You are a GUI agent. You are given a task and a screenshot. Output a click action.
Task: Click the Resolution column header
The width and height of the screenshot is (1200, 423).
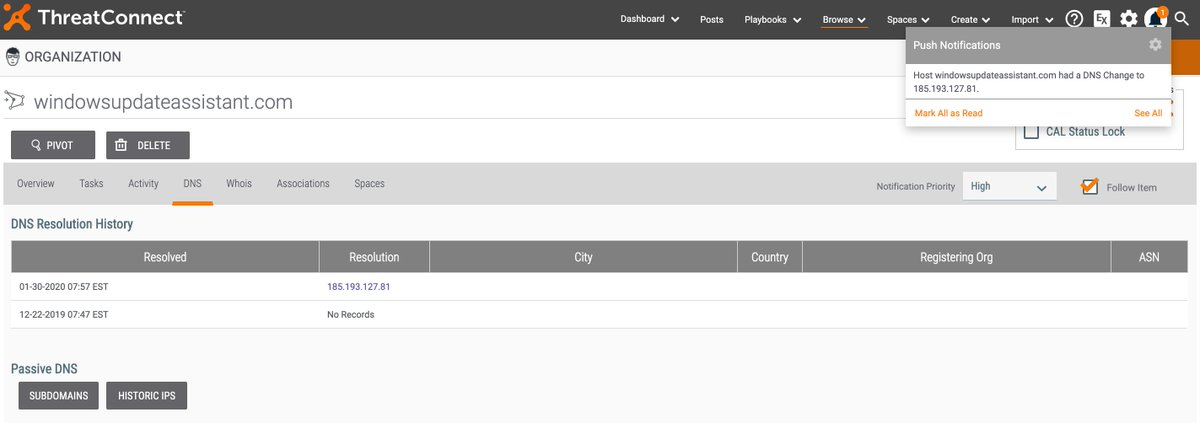tap(374, 257)
